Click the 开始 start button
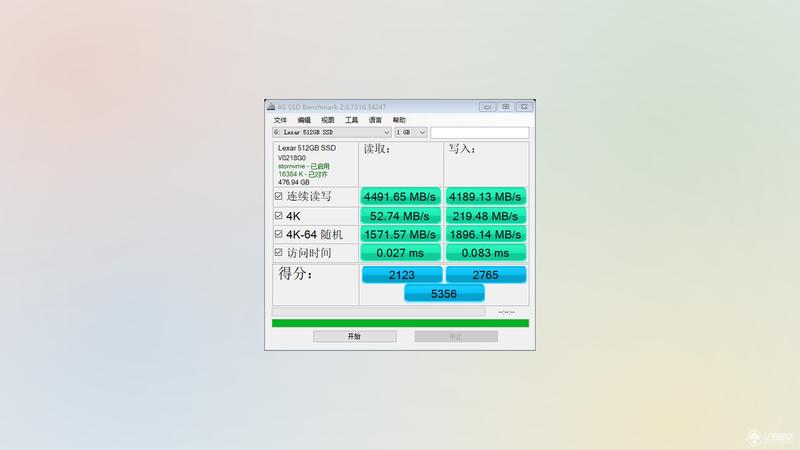Image resolution: width=800 pixels, height=450 pixels. pyautogui.click(x=355, y=336)
